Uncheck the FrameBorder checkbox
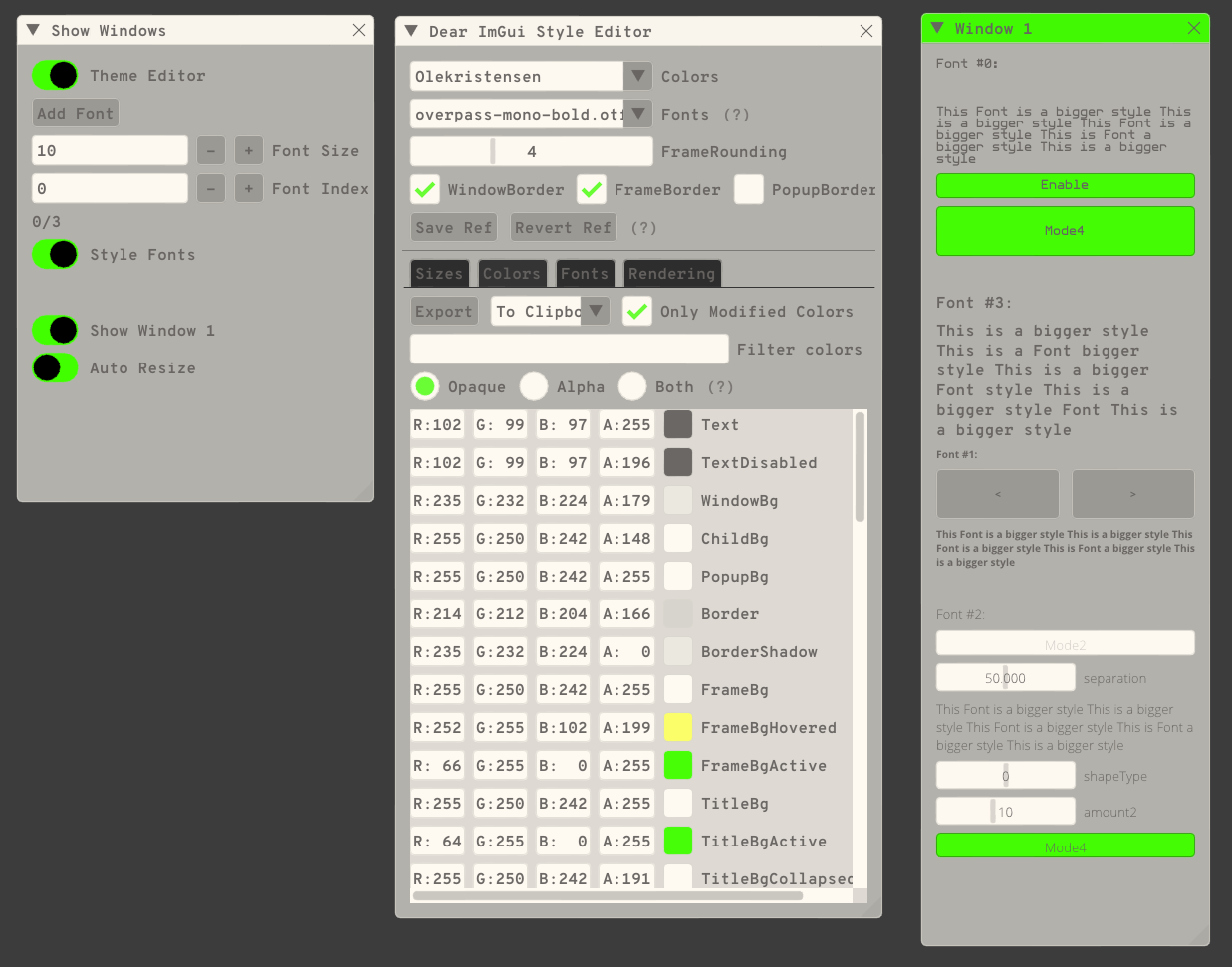This screenshot has width=1232, height=967. pyautogui.click(x=592, y=189)
